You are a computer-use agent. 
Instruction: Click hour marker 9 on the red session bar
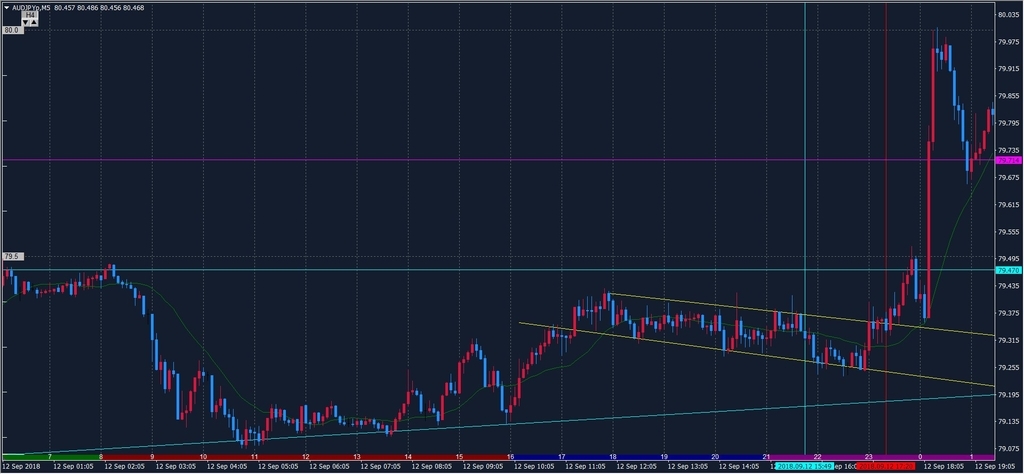coord(152,456)
